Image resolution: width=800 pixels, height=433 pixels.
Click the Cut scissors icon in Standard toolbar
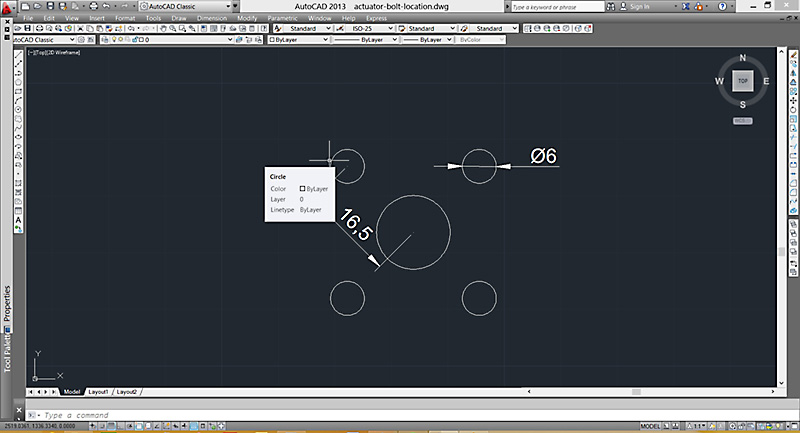pos(80,29)
